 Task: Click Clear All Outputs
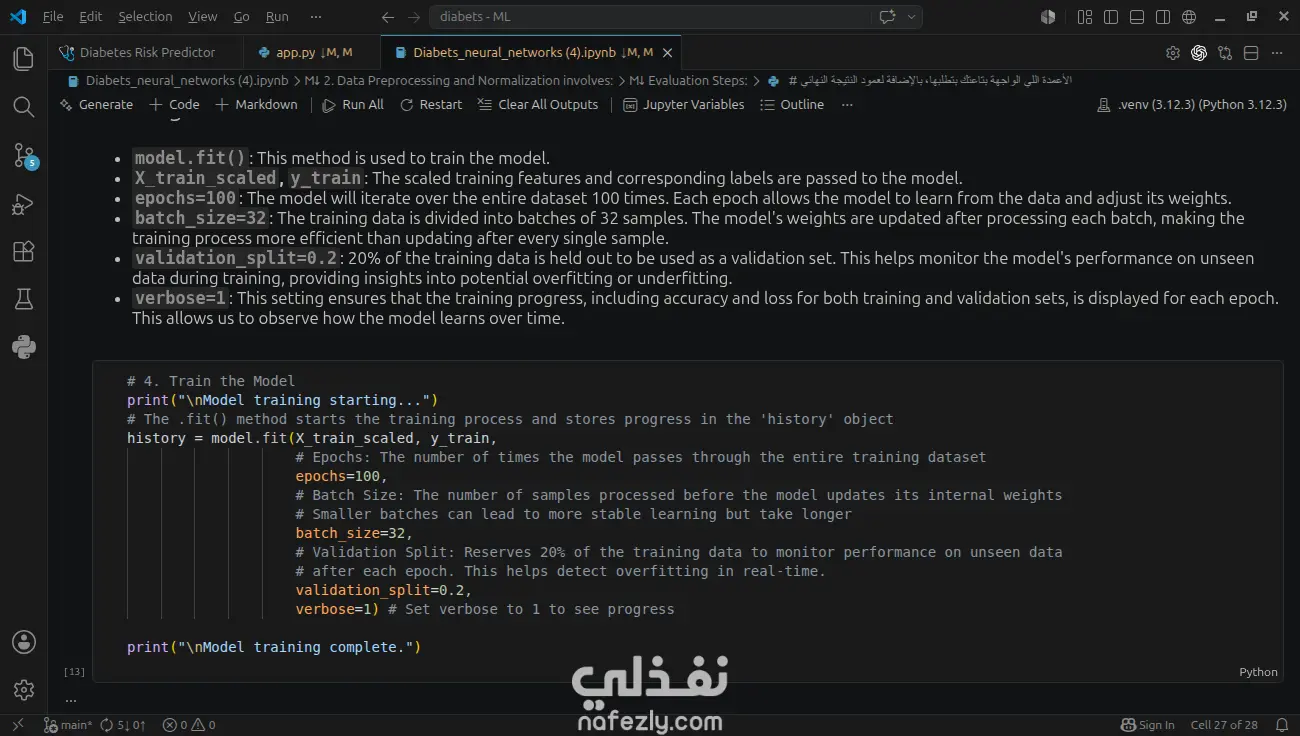tap(538, 104)
